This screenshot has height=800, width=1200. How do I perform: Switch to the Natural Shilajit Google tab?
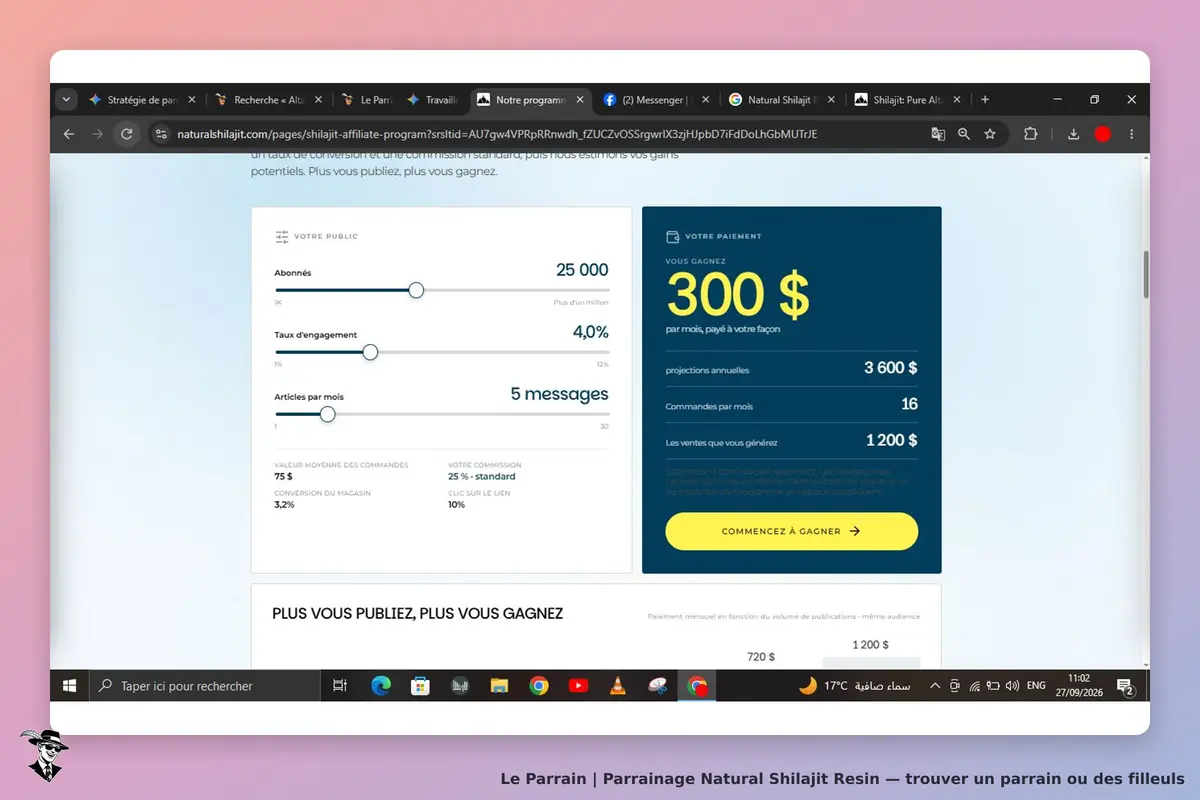click(x=783, y=100)
